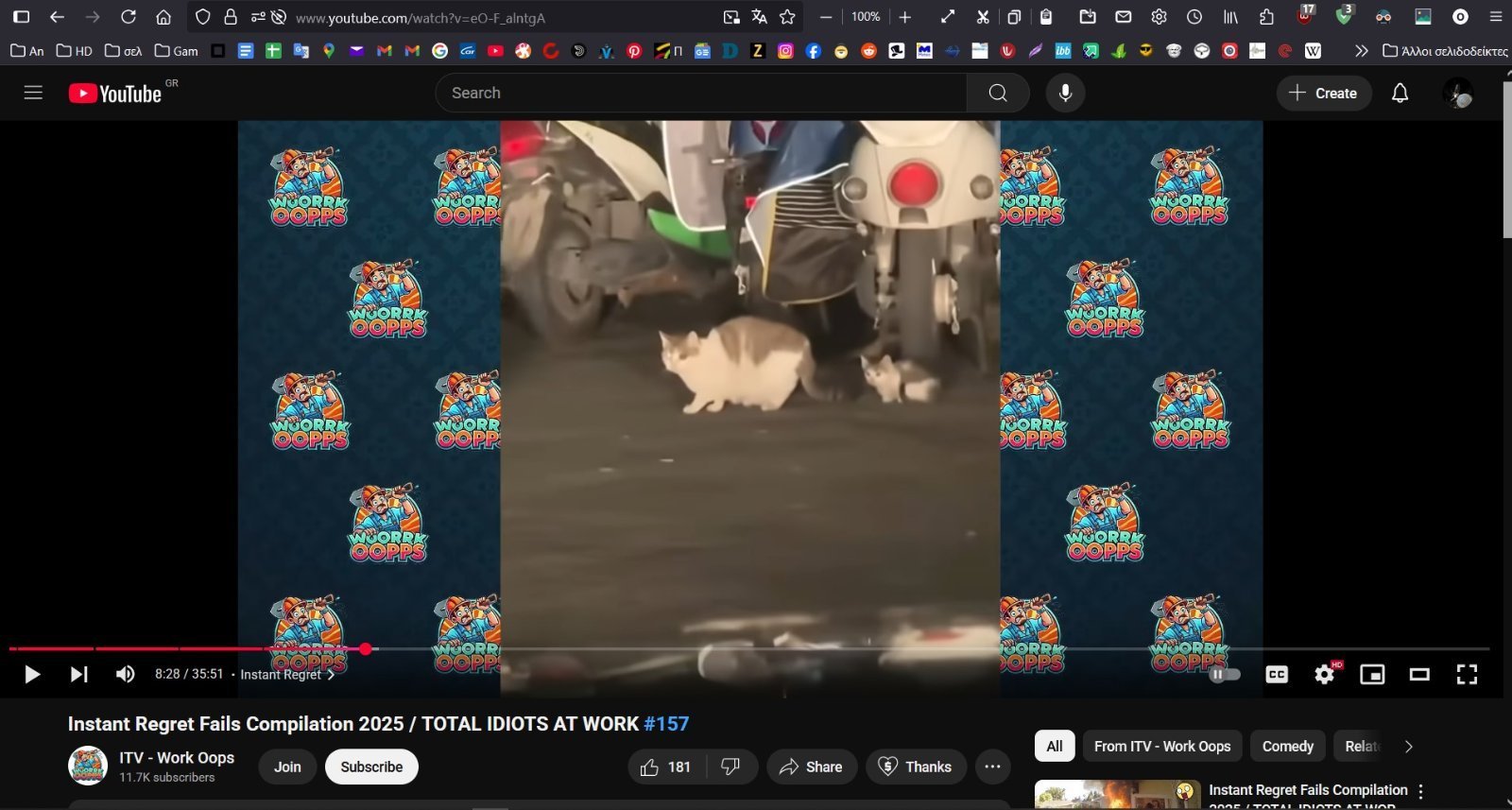The height and width of the screenshot is (810, 1512).
Task: Switch to miniplayer mode
Action: pyautogui.click(x=1372, y=674)
